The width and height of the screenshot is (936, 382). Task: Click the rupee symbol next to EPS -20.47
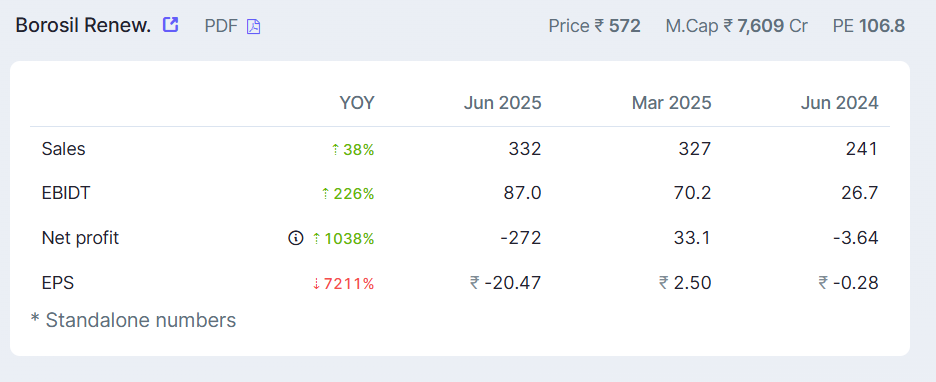click(x=475, y=282)
